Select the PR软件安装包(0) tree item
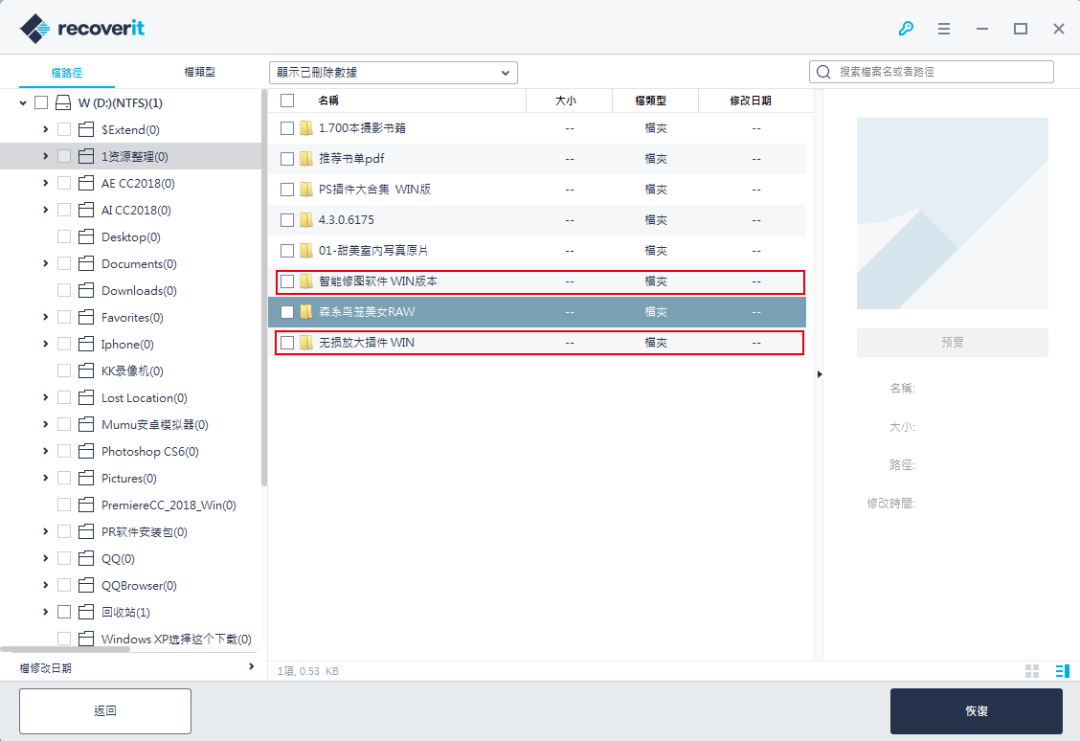The image size is (1080, 741). (144, 532)
